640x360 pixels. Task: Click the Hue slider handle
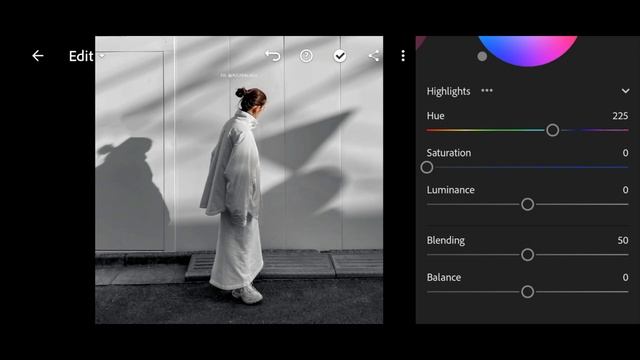tap(553, 130)
